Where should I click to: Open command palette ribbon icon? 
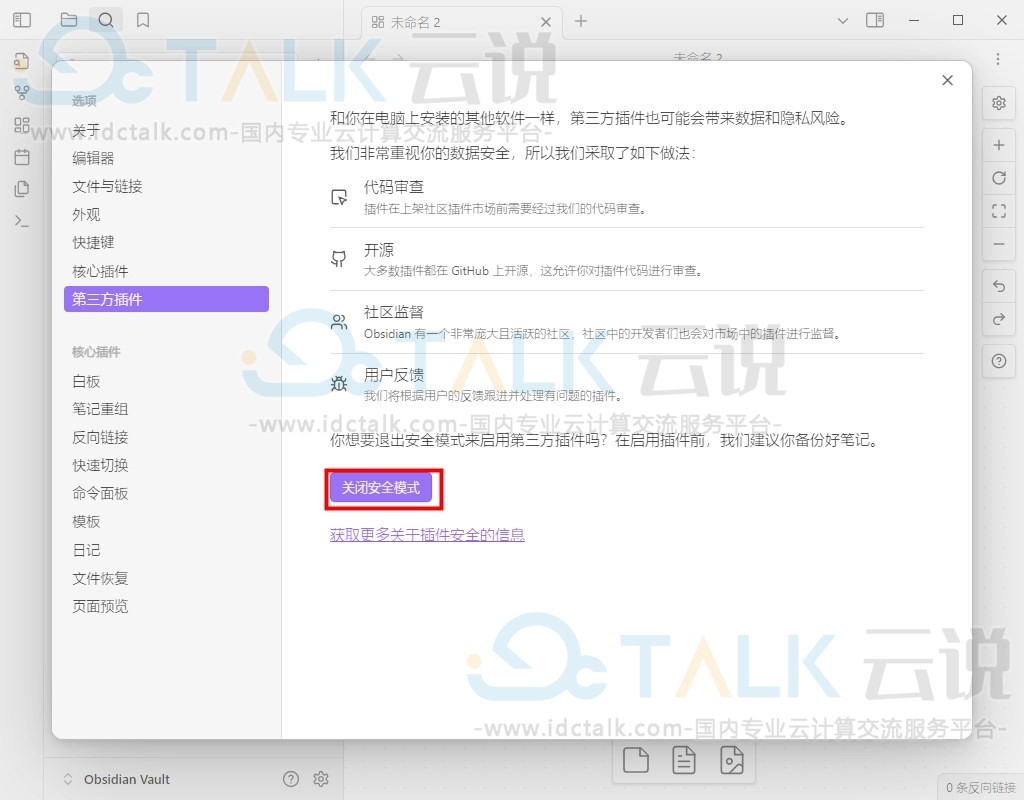coord(22,221)
